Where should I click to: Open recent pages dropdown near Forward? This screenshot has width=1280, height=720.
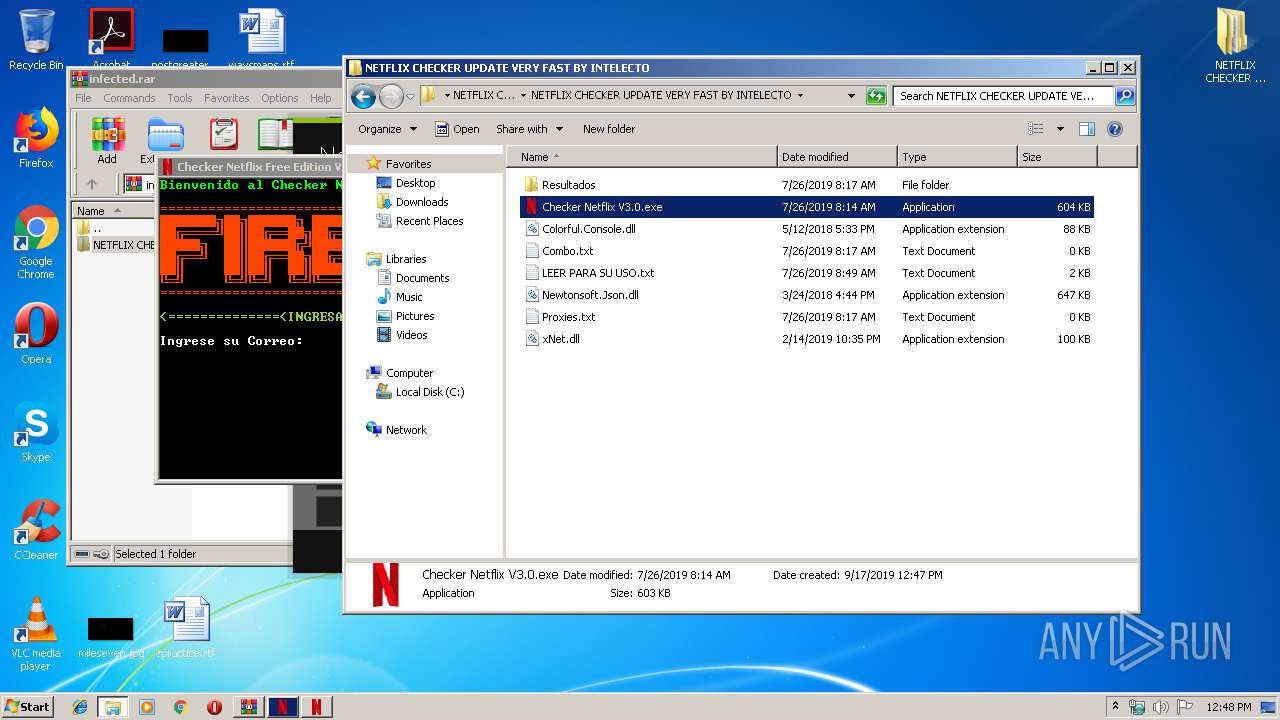tap(410, 97)
